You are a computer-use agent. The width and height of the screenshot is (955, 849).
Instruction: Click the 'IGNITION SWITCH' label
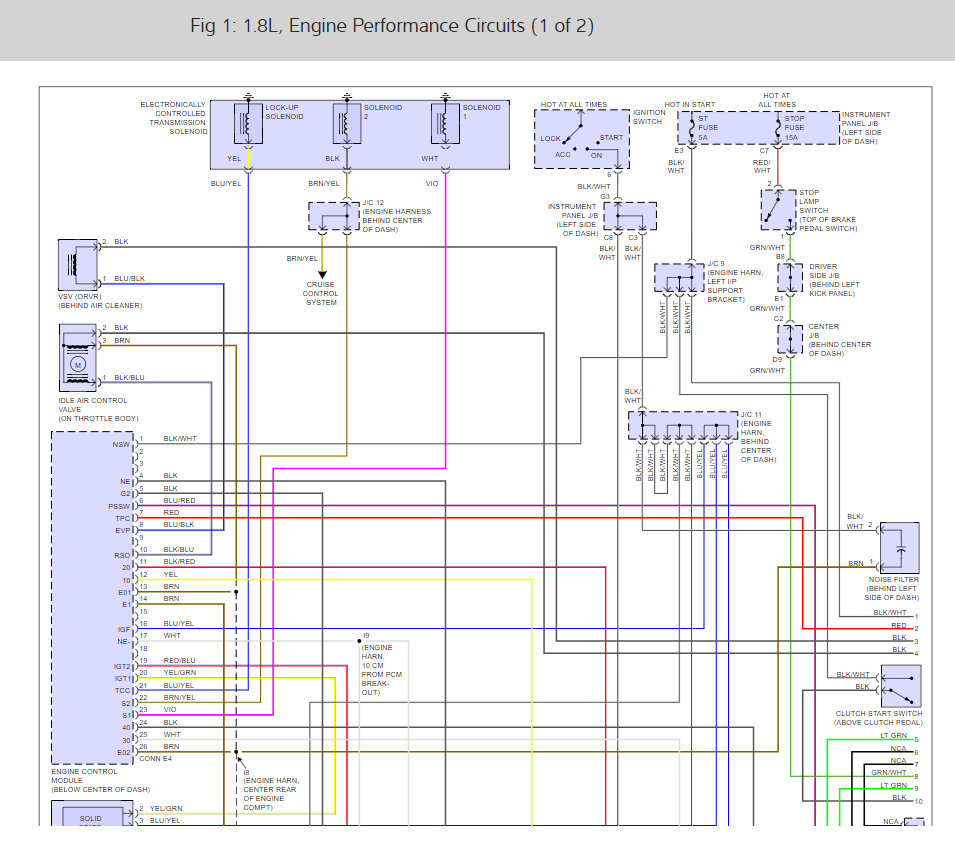[x=649, y=117]
